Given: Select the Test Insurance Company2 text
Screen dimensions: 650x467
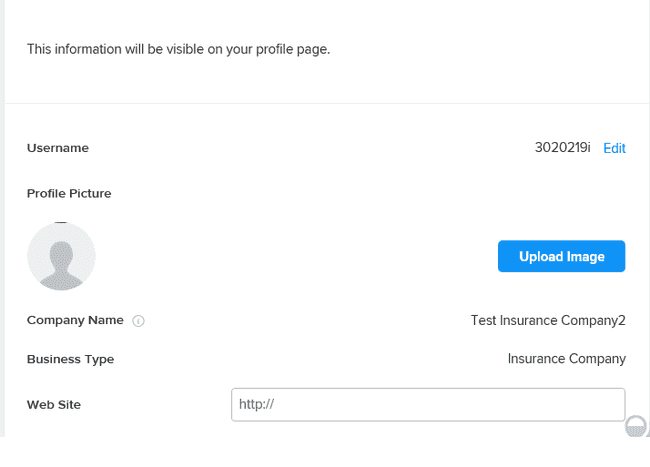Looking at the screenshot, I should 547,321.
